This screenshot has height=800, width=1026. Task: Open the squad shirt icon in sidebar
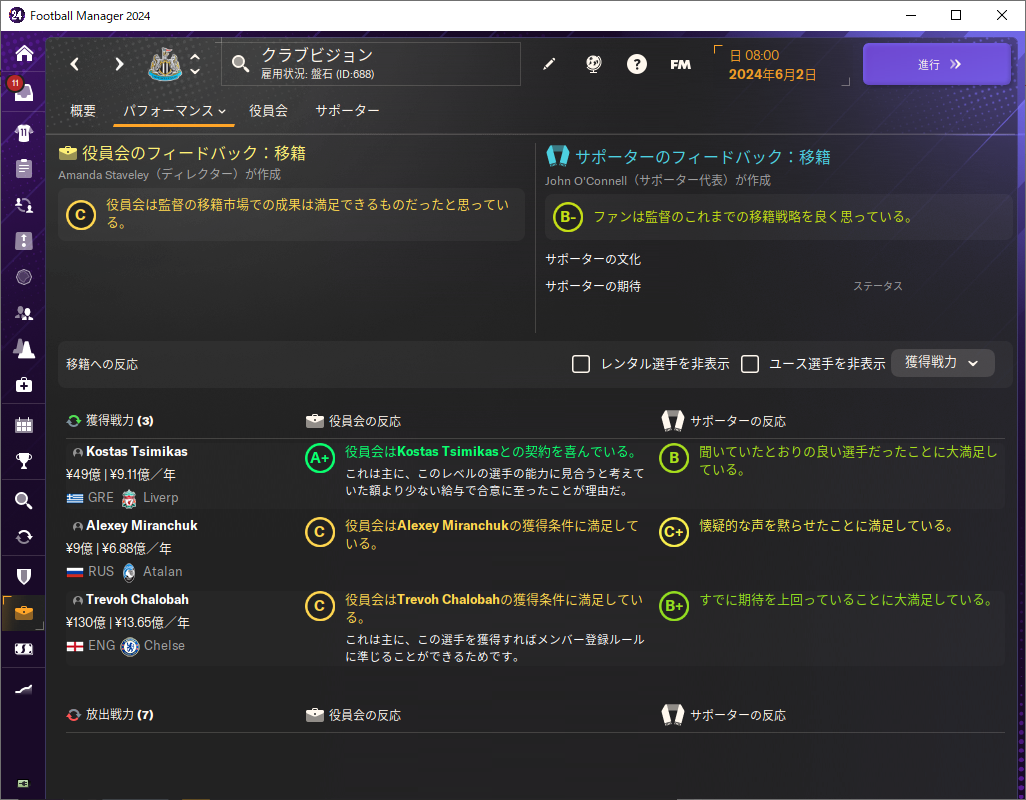(24, 133)
